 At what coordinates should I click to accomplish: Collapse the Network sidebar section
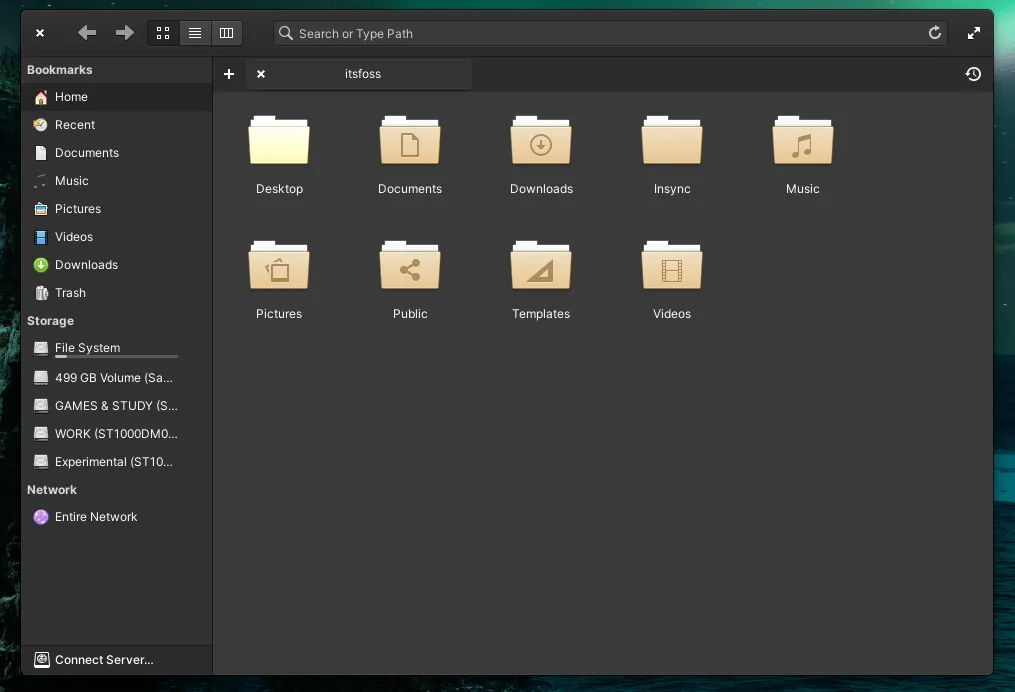(52, 490)
